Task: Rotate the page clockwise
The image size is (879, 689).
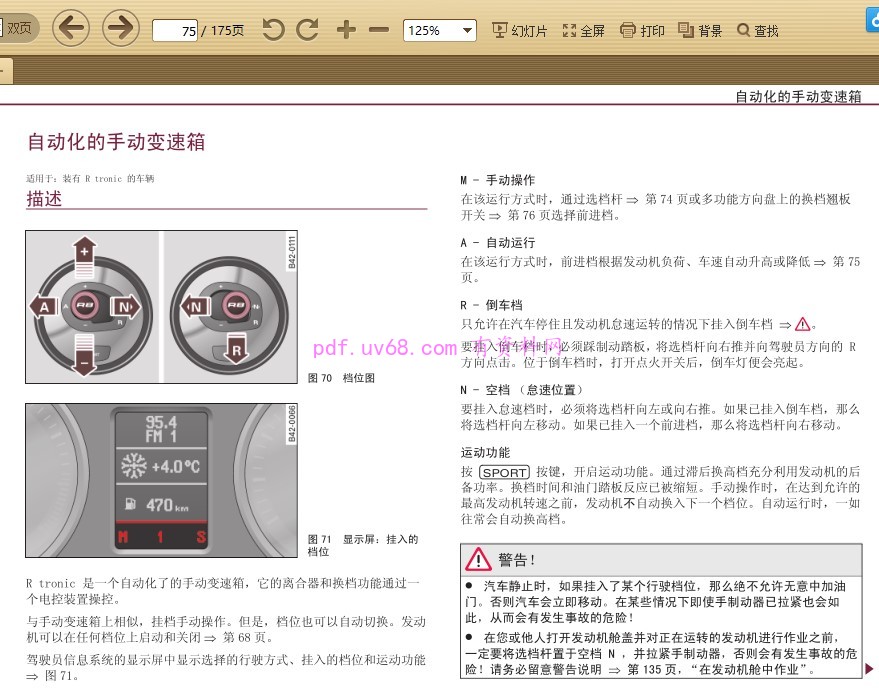Action: point(308,30)
